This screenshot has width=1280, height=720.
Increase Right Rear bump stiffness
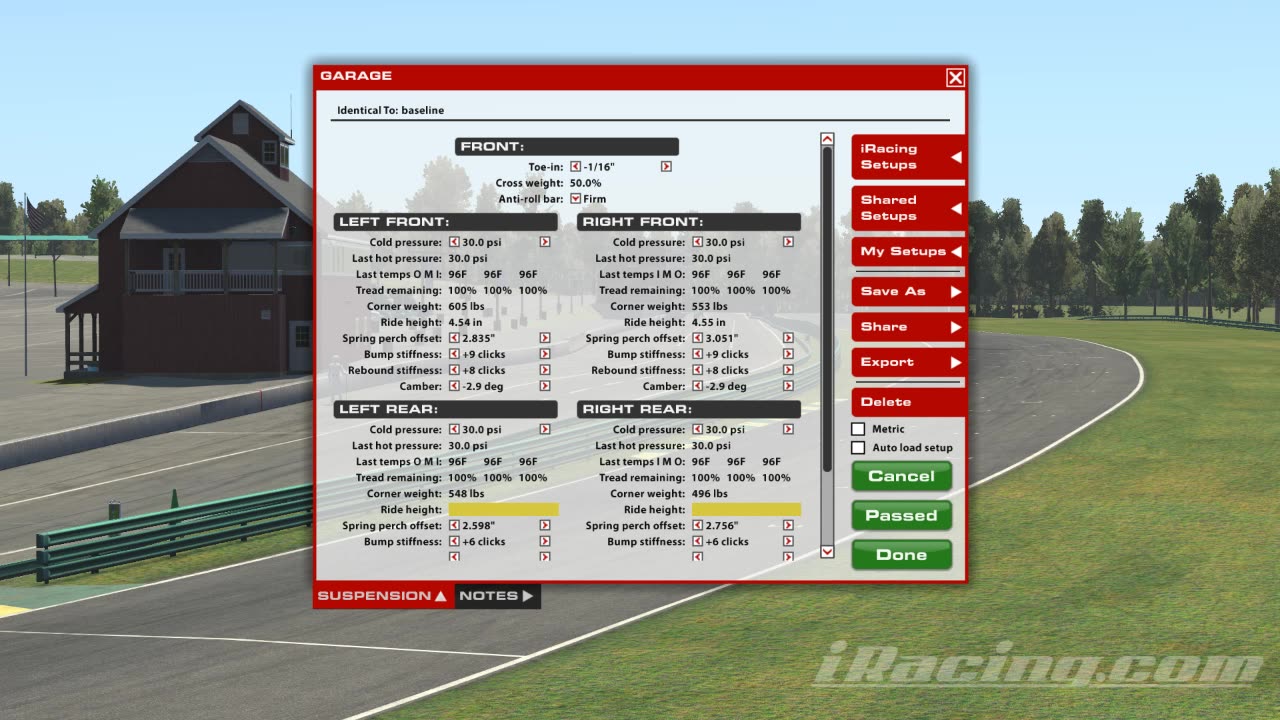(788, 541)
